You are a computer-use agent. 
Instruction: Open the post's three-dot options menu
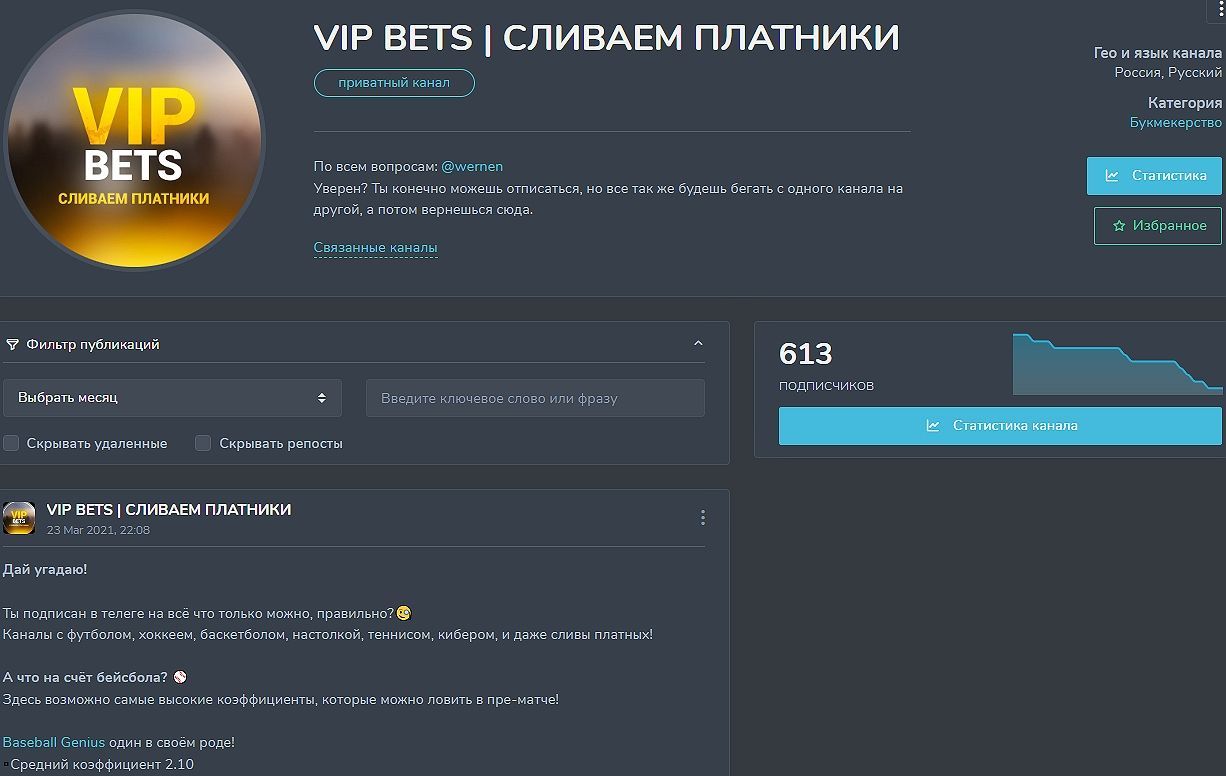[x=703, y=517]
